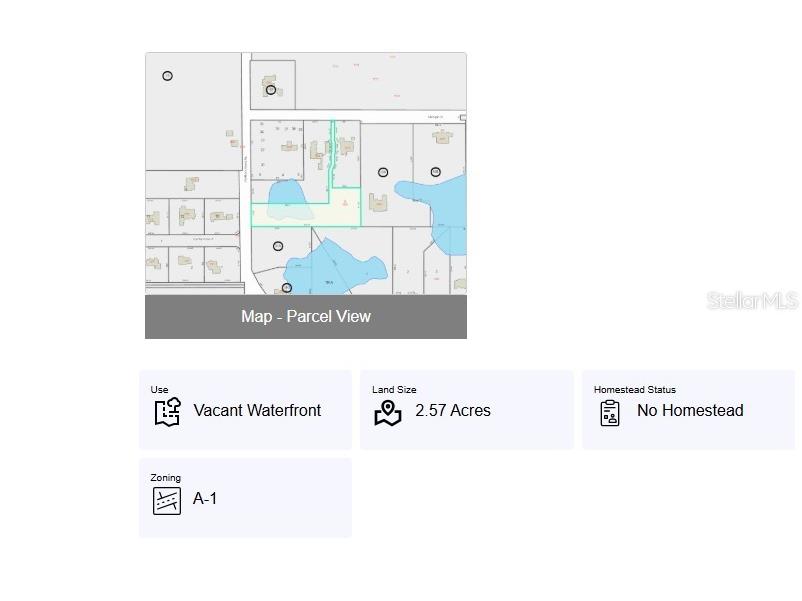Click the small pond above the highlighted parcel

285,192
